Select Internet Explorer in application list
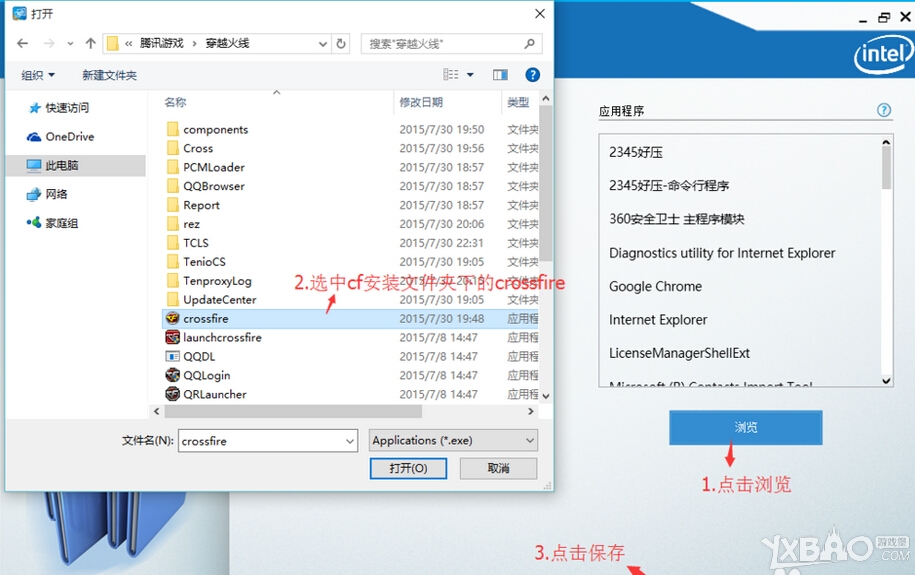This screenshot has width=915, height=575. 658,319
